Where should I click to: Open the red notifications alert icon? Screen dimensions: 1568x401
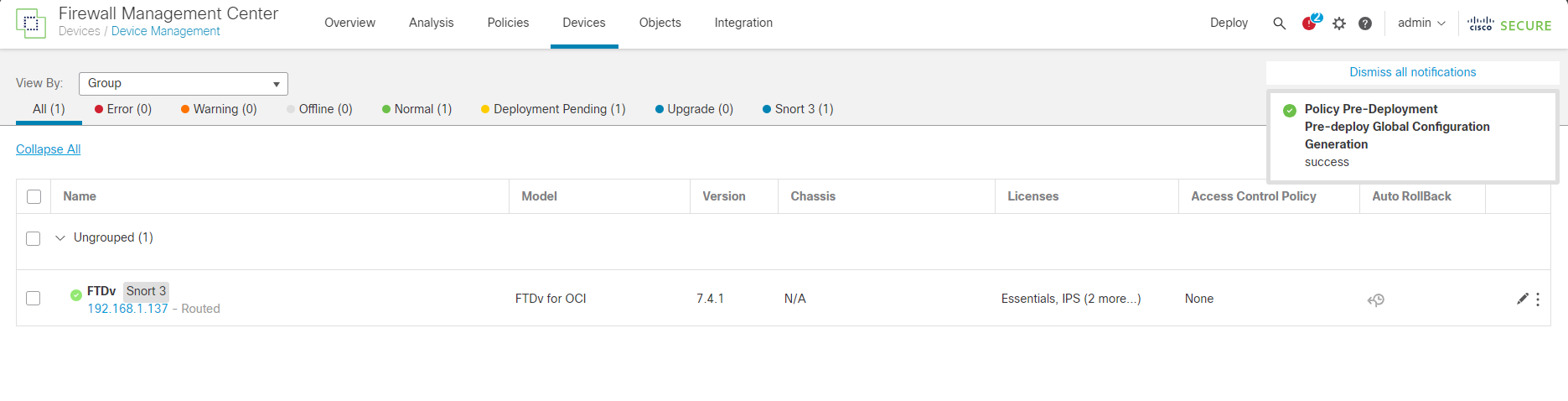coord(1309,23)
